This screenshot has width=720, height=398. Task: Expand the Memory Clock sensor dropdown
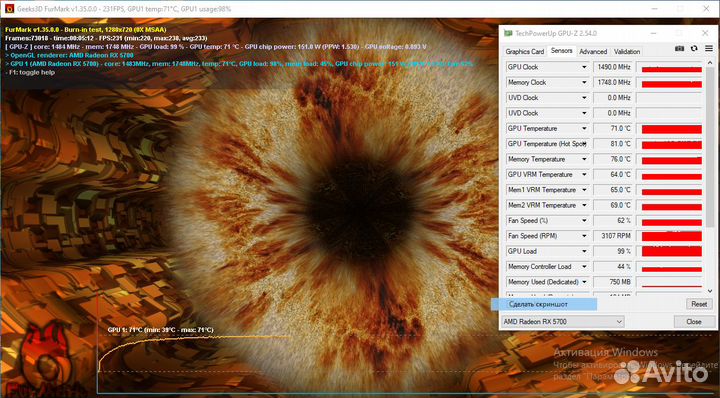pos(584,83)
